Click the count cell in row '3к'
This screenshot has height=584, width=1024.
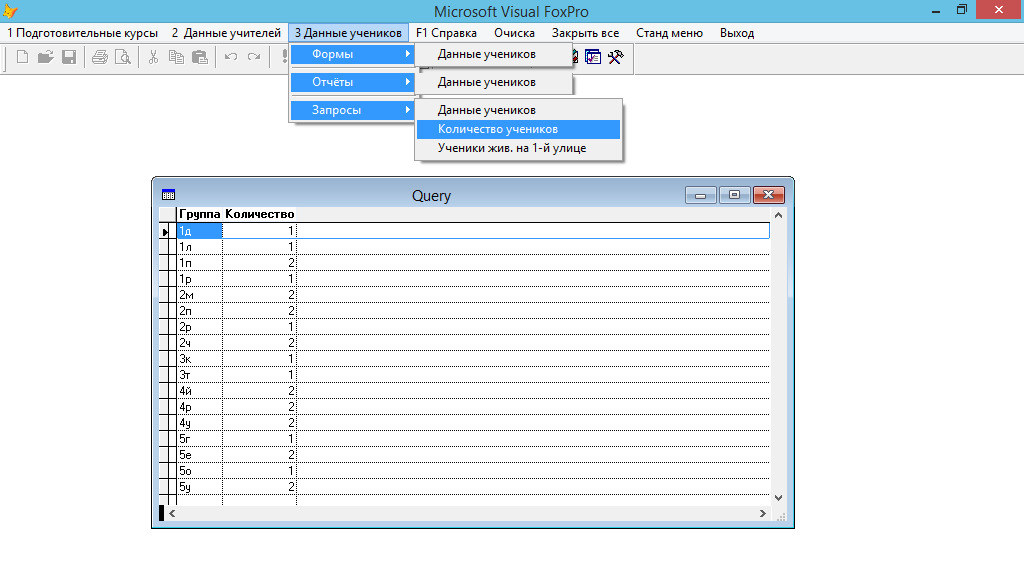(x=259, y=359)
